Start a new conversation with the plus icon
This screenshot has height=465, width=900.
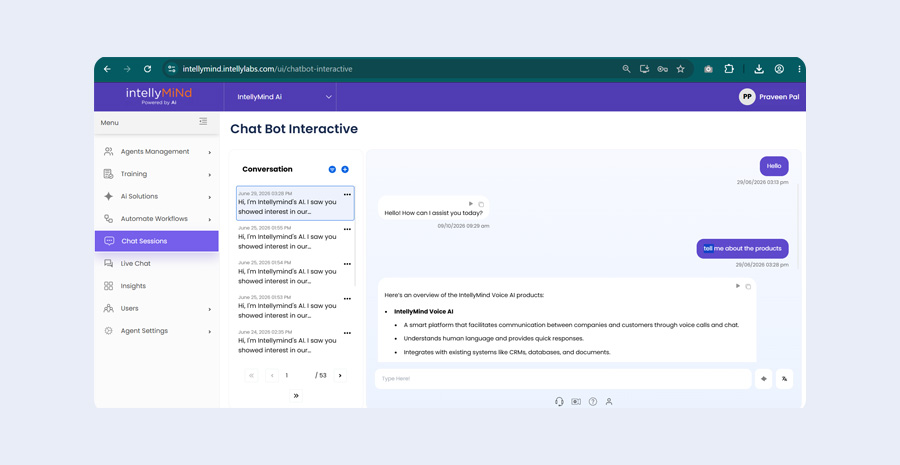coord(345,169)
